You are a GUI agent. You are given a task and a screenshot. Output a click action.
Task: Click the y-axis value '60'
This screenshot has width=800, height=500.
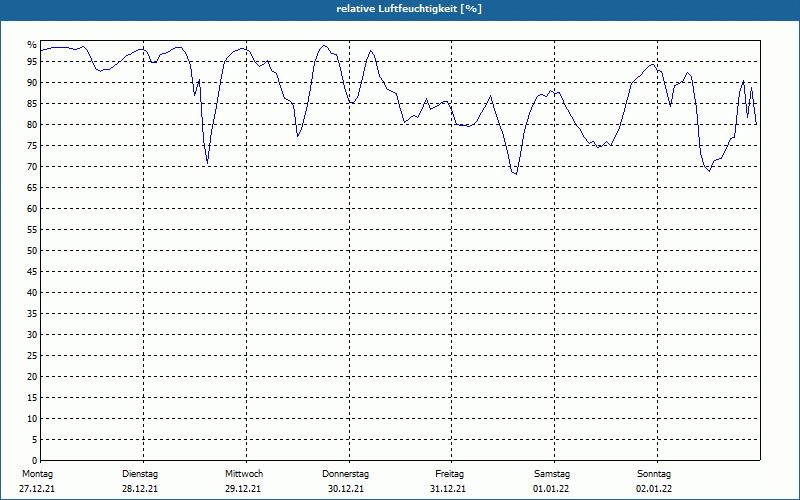coord(32,209)
